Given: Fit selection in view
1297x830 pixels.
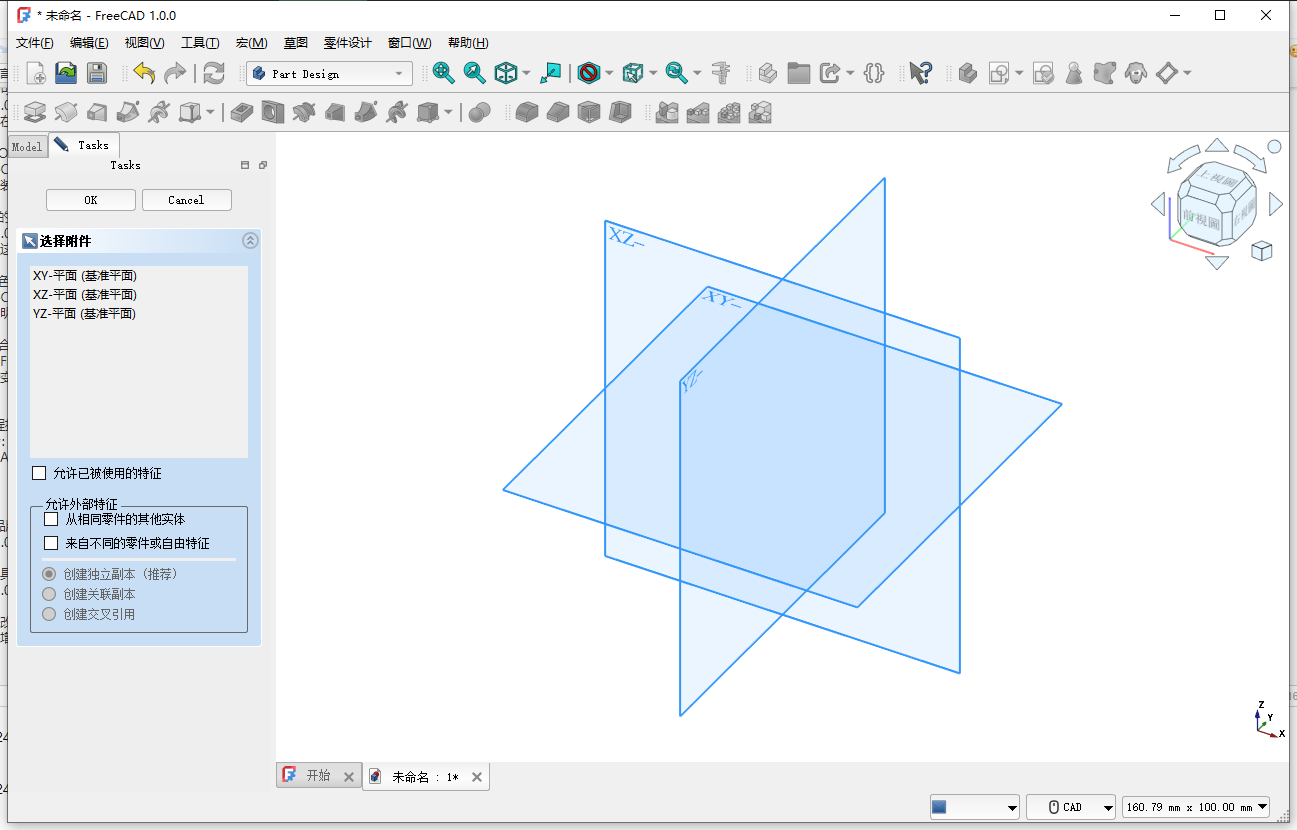Looking at the screenshot, I should click(474, 73).
